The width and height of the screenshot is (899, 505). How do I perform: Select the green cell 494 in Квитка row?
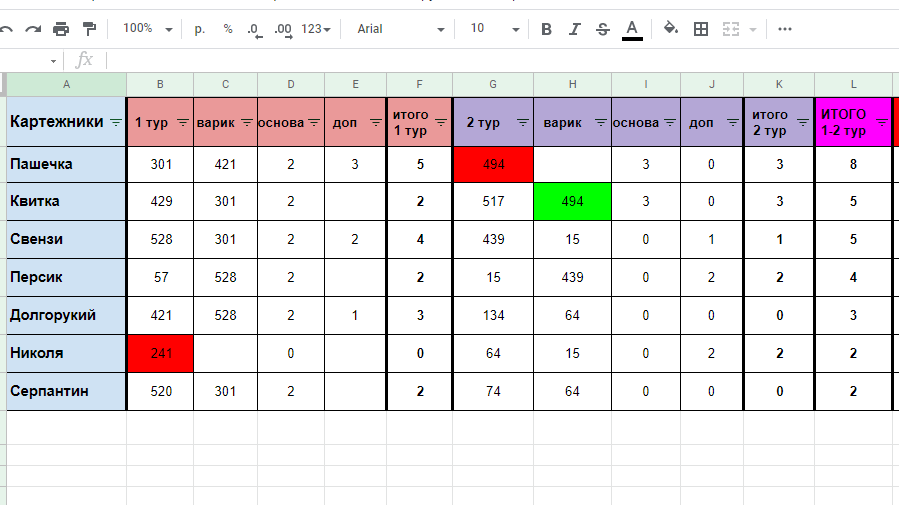[x=572, y=201]
